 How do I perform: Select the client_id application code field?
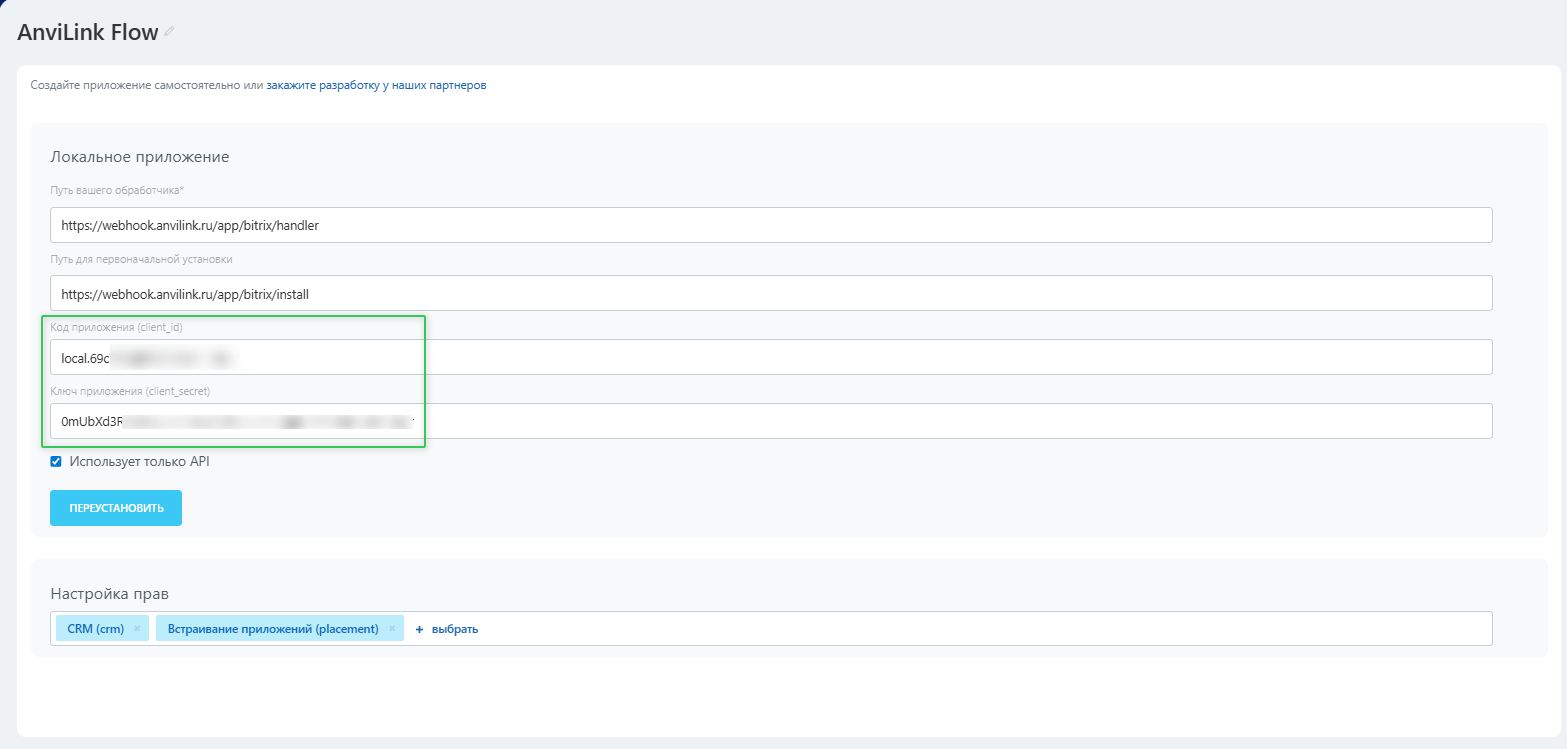(x=771, y=357)
